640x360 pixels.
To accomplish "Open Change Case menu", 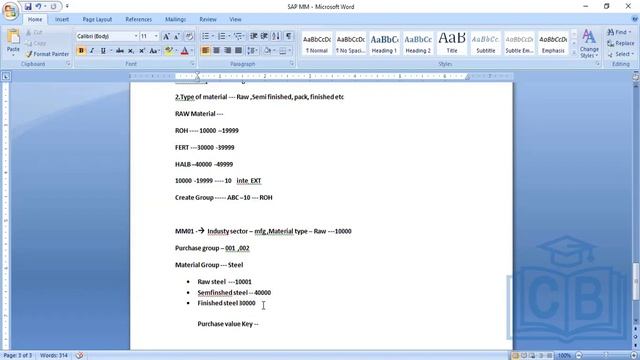I will coord(154,51).
